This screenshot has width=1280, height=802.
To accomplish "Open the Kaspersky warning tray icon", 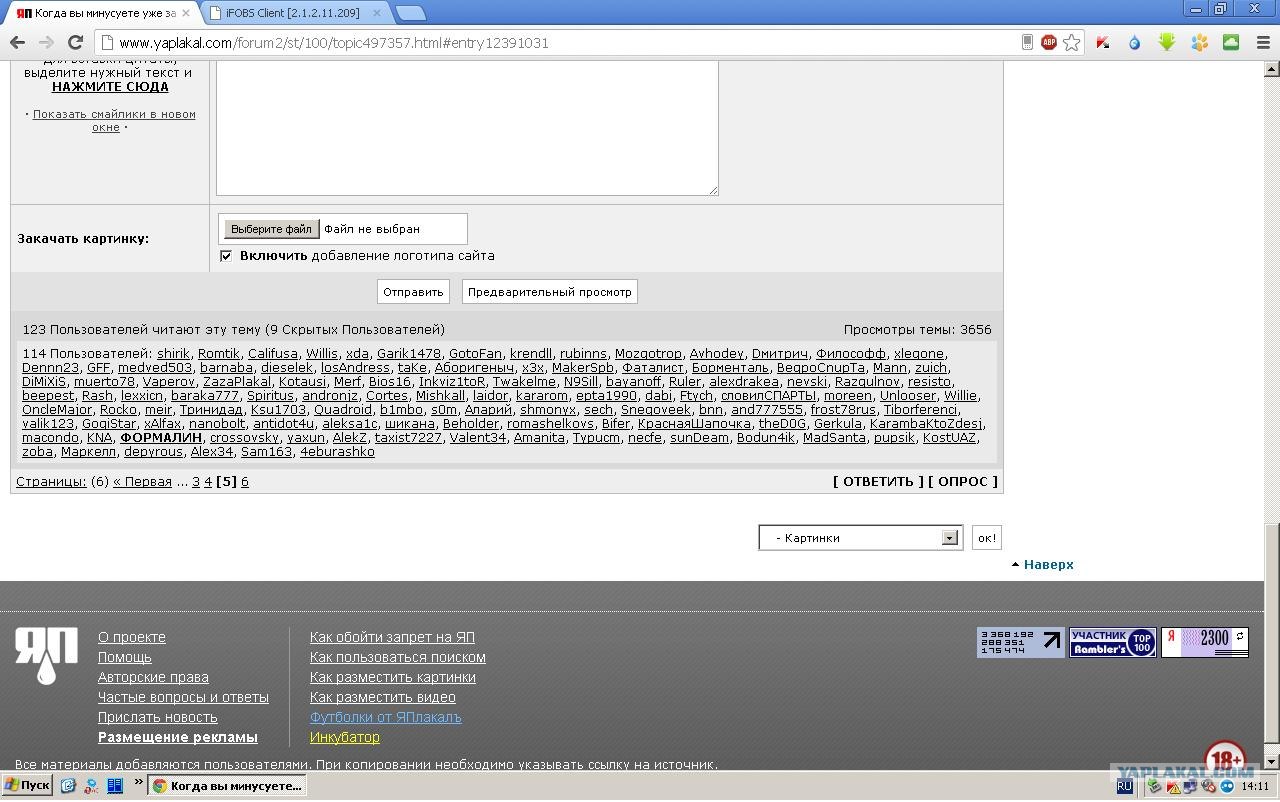I will point(1174,787).
